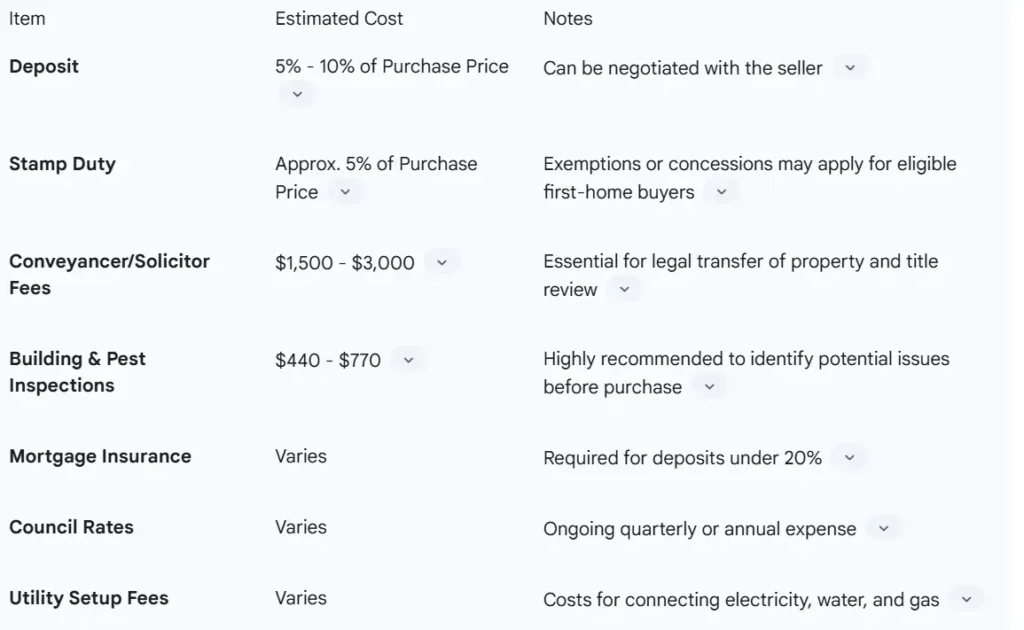
Task: Expand chevron after 'first-home buyers' note
Action: 721,192
